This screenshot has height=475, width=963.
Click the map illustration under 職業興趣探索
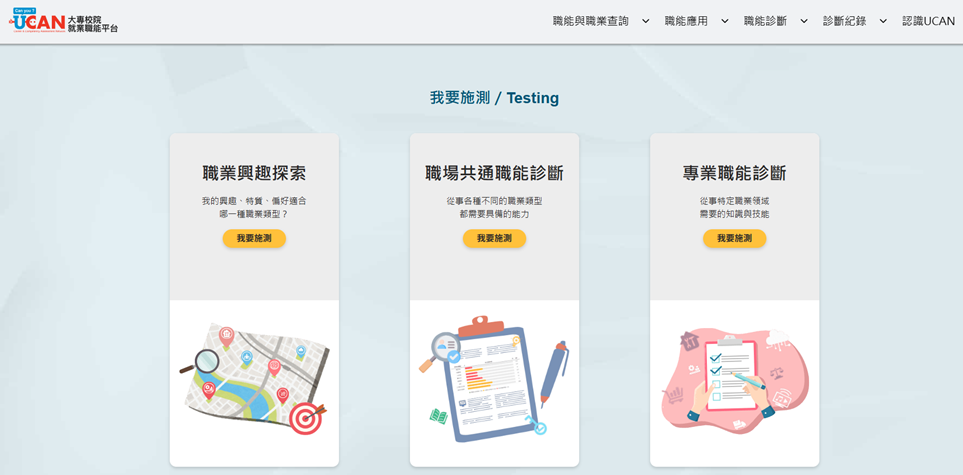pos(254,379)
